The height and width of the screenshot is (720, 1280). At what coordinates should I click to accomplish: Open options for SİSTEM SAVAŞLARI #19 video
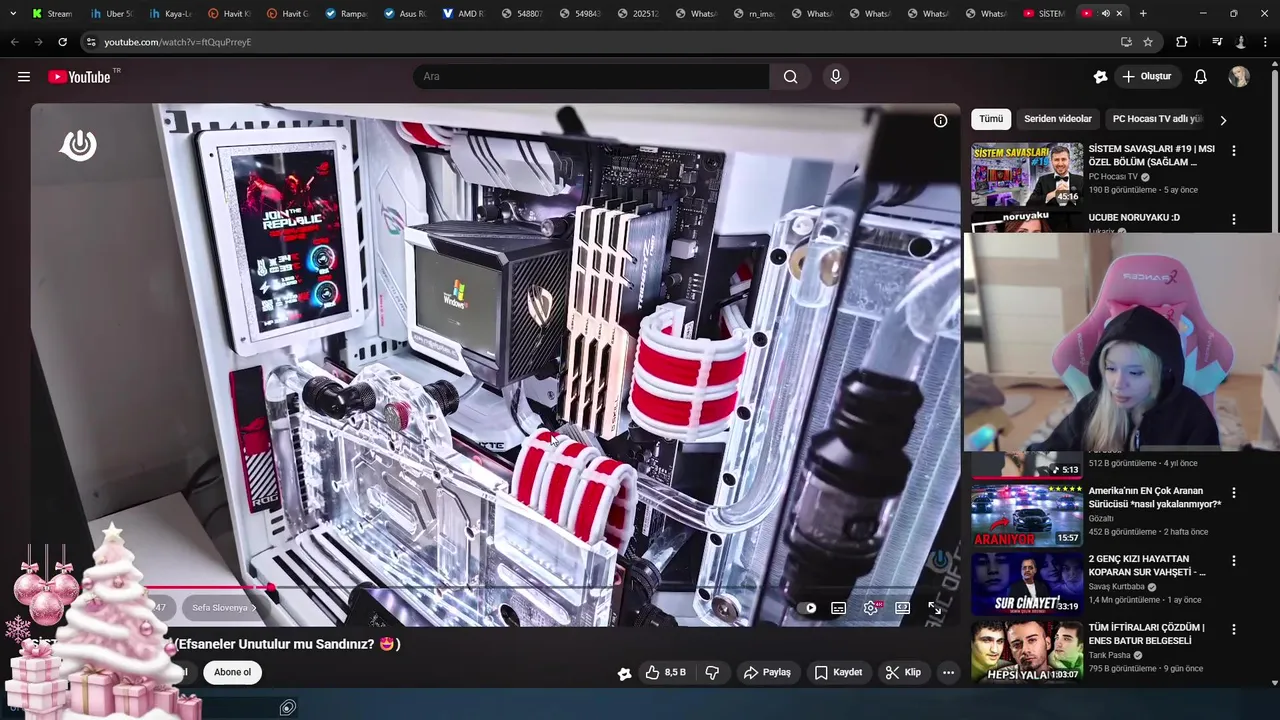click(x=1233, y=151)
